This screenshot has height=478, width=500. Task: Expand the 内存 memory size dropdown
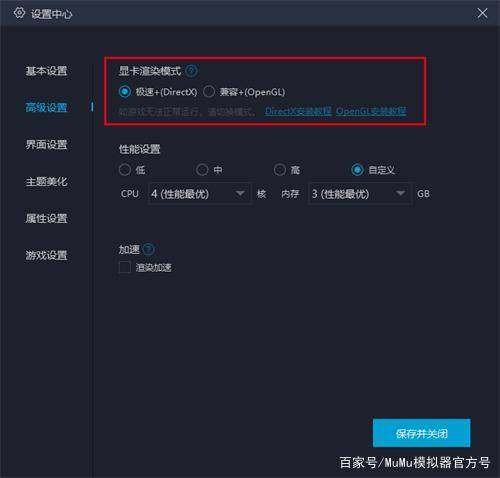[360, 194]
